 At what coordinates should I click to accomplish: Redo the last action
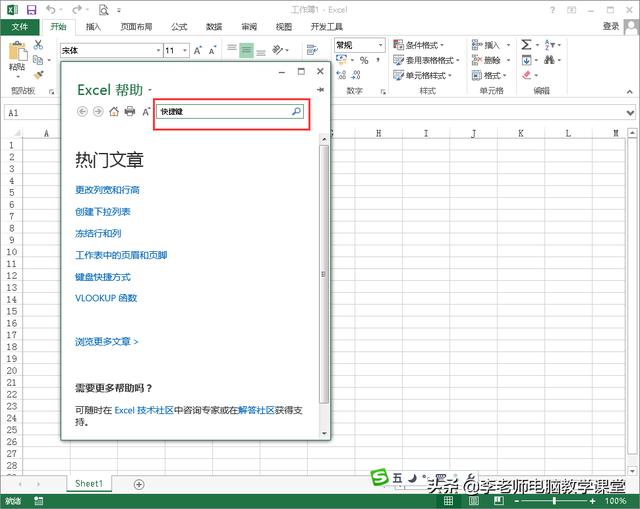coord(77,9)
